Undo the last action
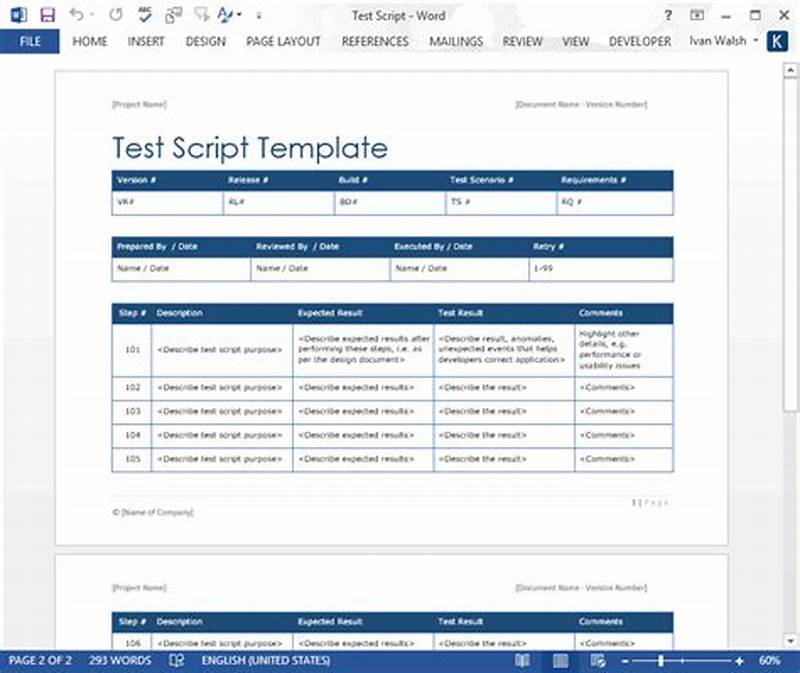Image resolution: width=800 pixels, height=673 pixels. tap(74, 13)
